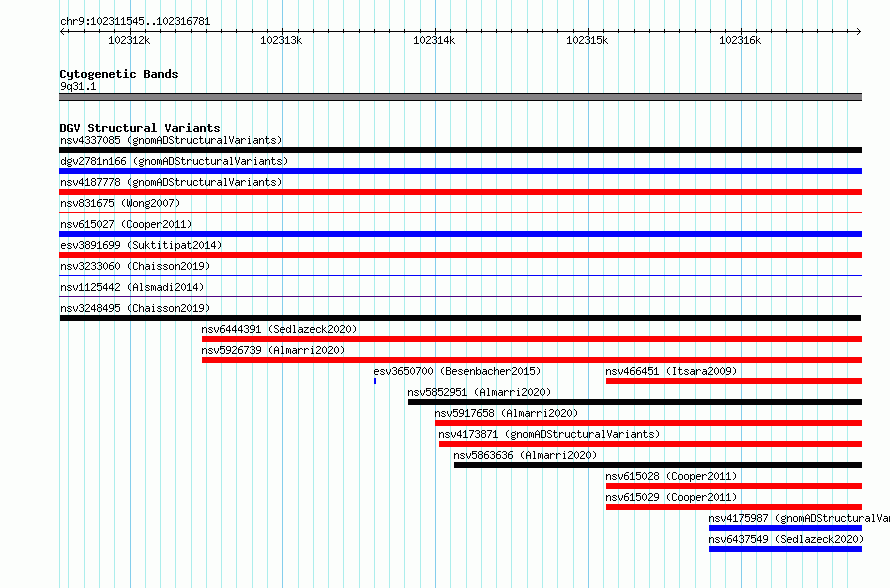This screenshot has width=890, height=588.
Task: Open nsv1125442 (Alsmadi2014) label
Action: click(x=132, y=287)
